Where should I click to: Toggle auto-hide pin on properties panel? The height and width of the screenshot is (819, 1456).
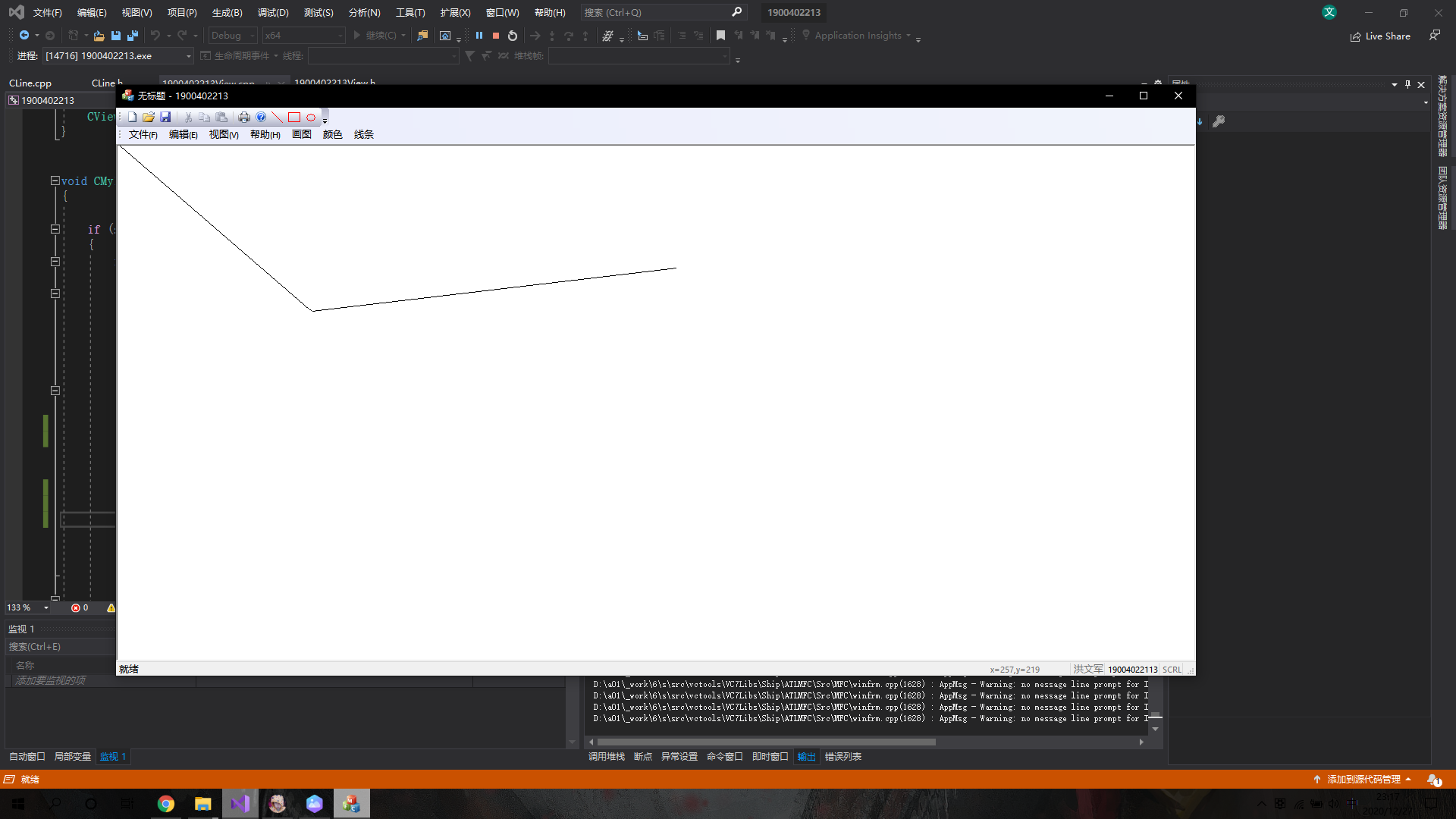pos(1407,84)
